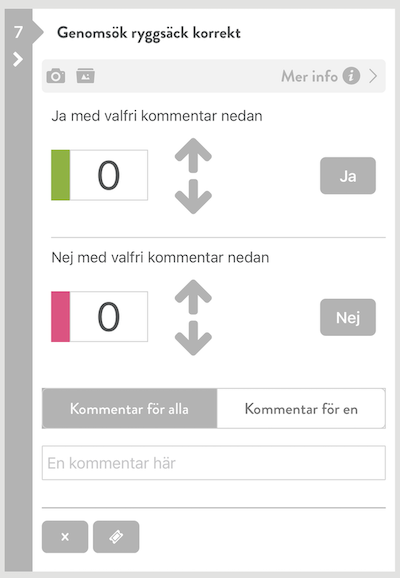The width and height of the screenshot is (400, 578).
Task: Select the step 7 number marker
Action: 18,32
